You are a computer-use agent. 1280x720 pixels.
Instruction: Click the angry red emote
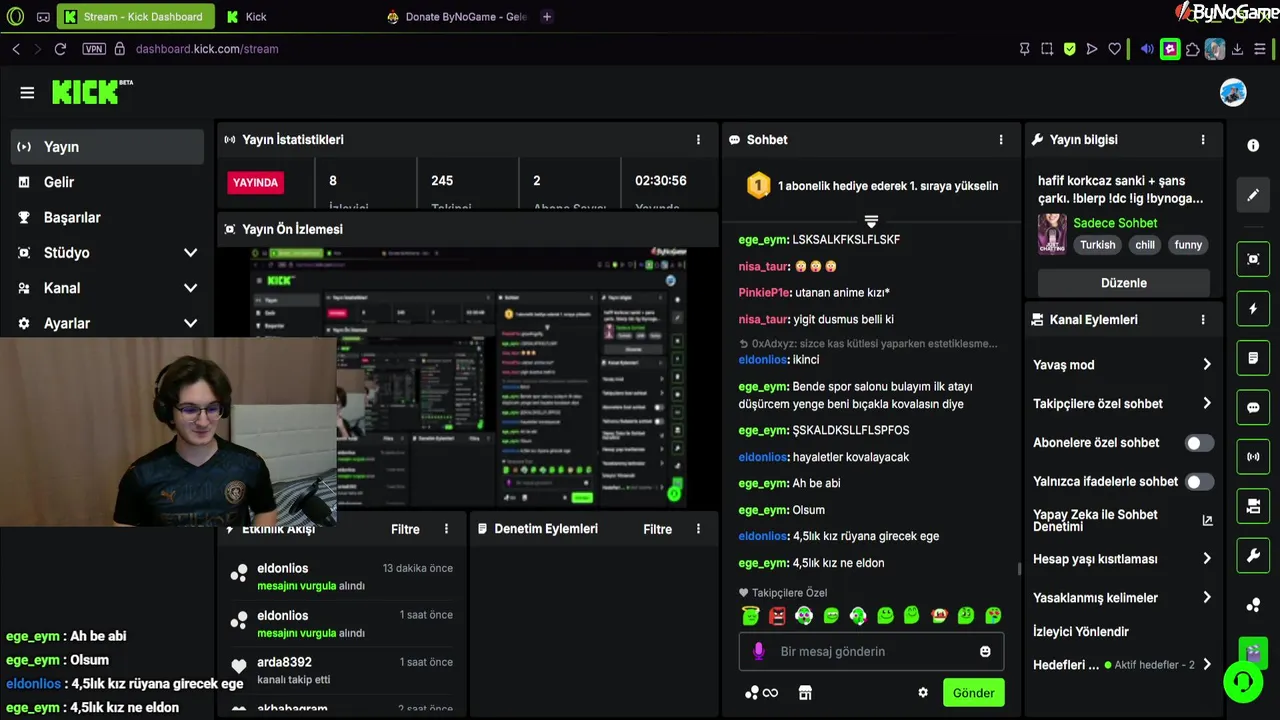coord(777,616)
